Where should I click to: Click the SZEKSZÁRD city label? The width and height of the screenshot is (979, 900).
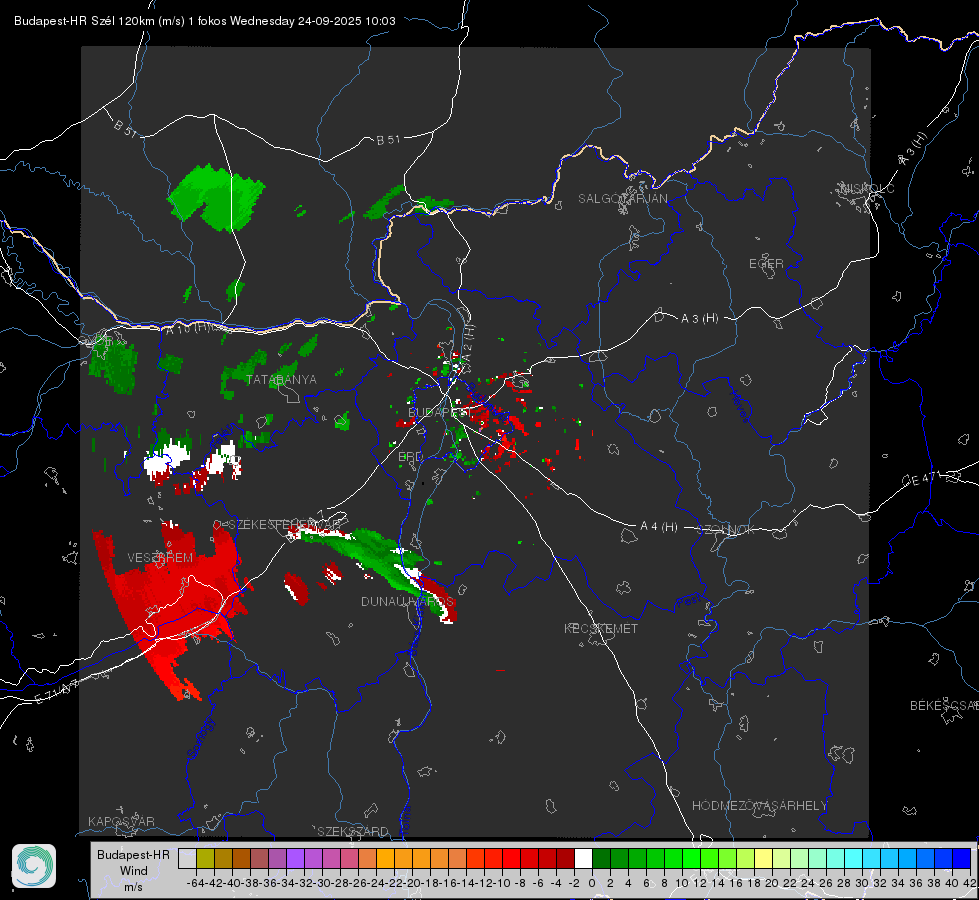point(353,831)
